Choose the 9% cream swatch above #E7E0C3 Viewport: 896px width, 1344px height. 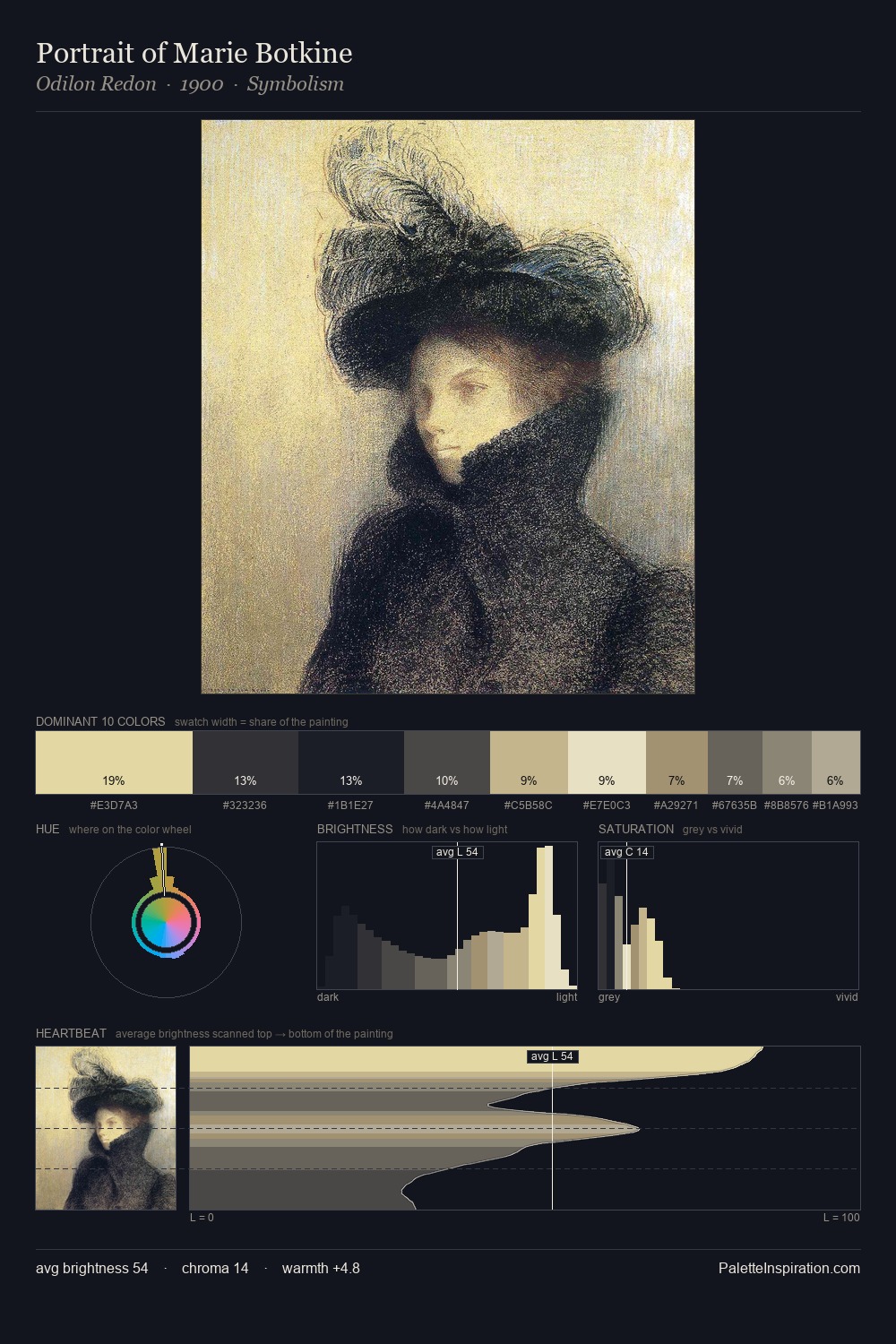click(x=607, y=762)
